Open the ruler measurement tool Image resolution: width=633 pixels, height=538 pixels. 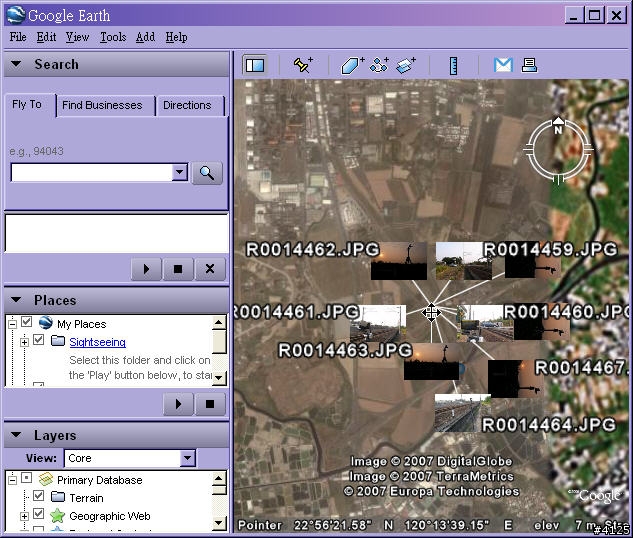453,65
